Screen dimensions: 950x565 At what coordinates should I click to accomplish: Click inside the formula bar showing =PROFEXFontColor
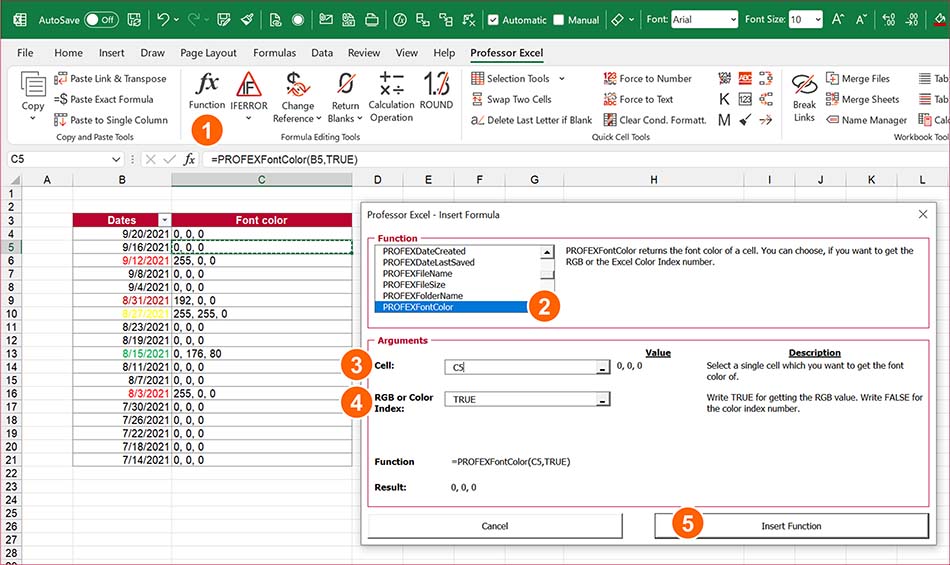pyautogui.click(x=576, y=159)
